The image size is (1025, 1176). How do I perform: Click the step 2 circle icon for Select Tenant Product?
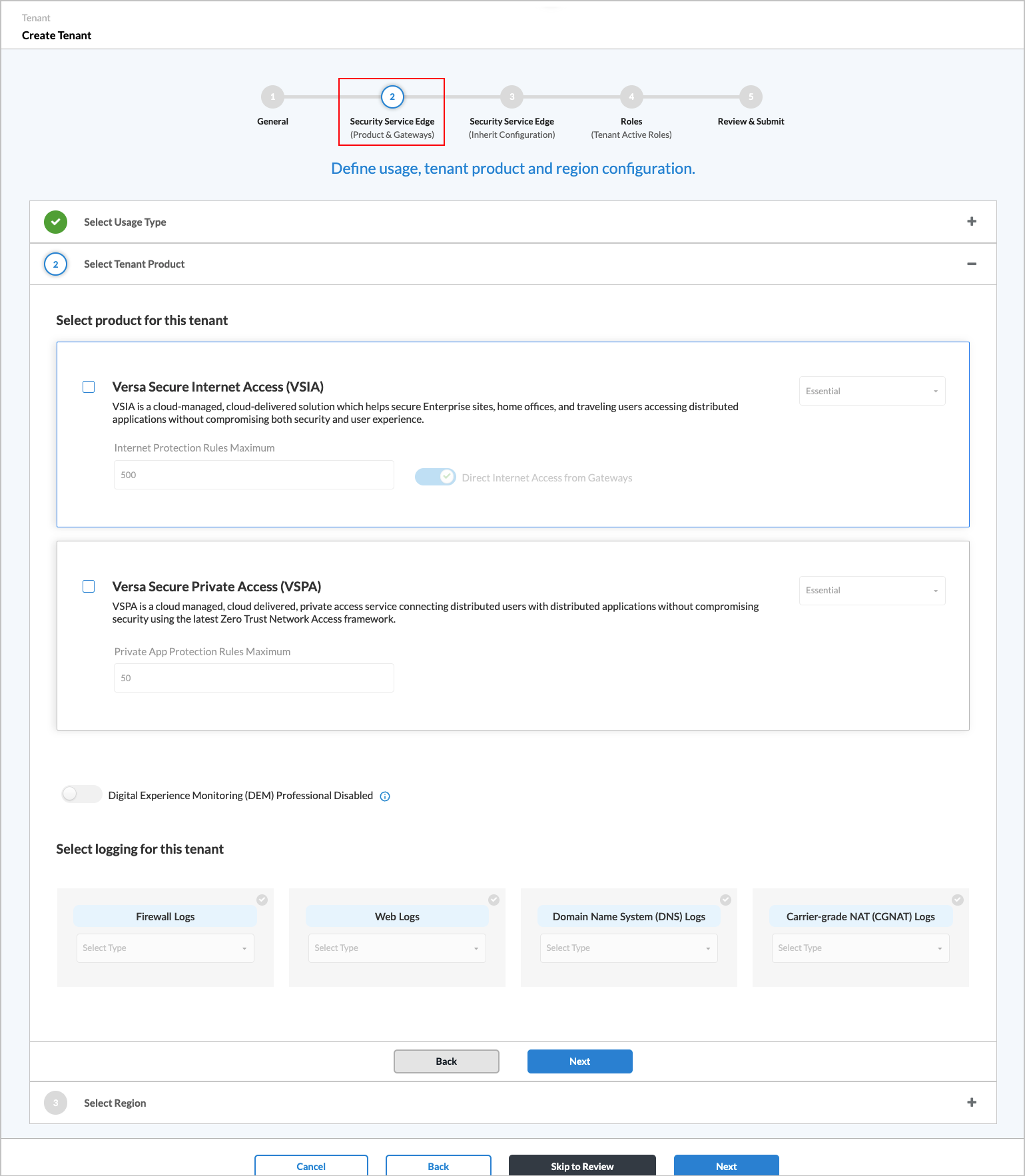55,264
